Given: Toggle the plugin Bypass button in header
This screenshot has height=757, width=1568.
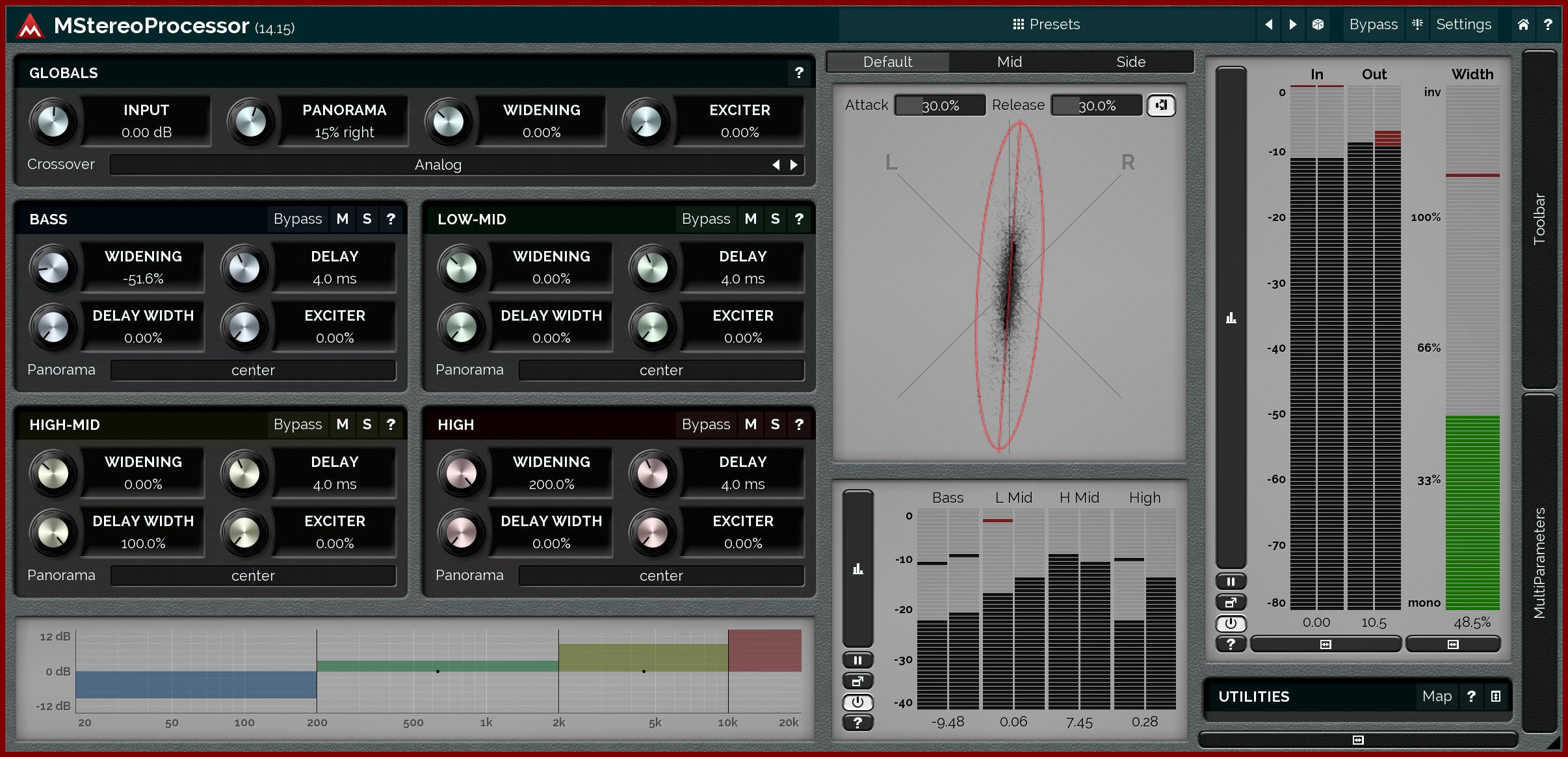Looking at the screenshot, I should (x=1373, y=25).
